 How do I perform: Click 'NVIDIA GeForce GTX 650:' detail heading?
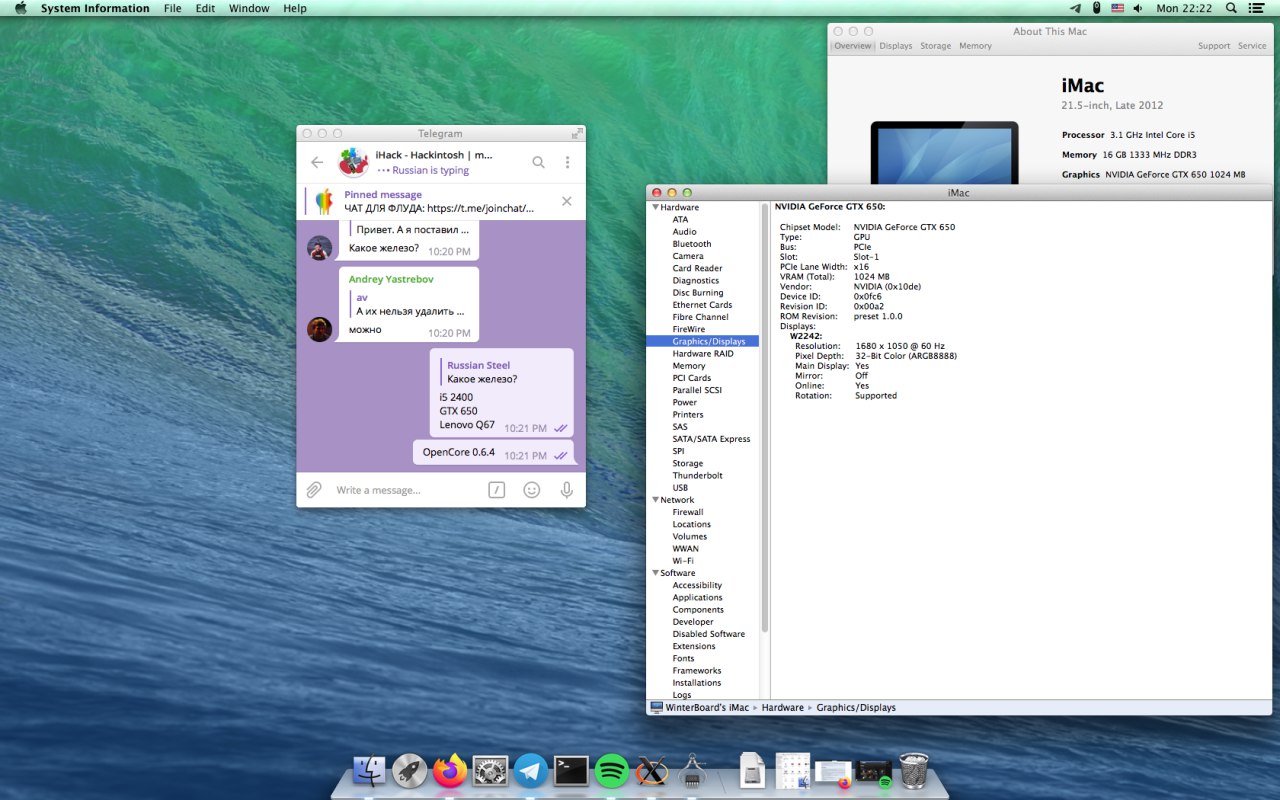[830, 207]
